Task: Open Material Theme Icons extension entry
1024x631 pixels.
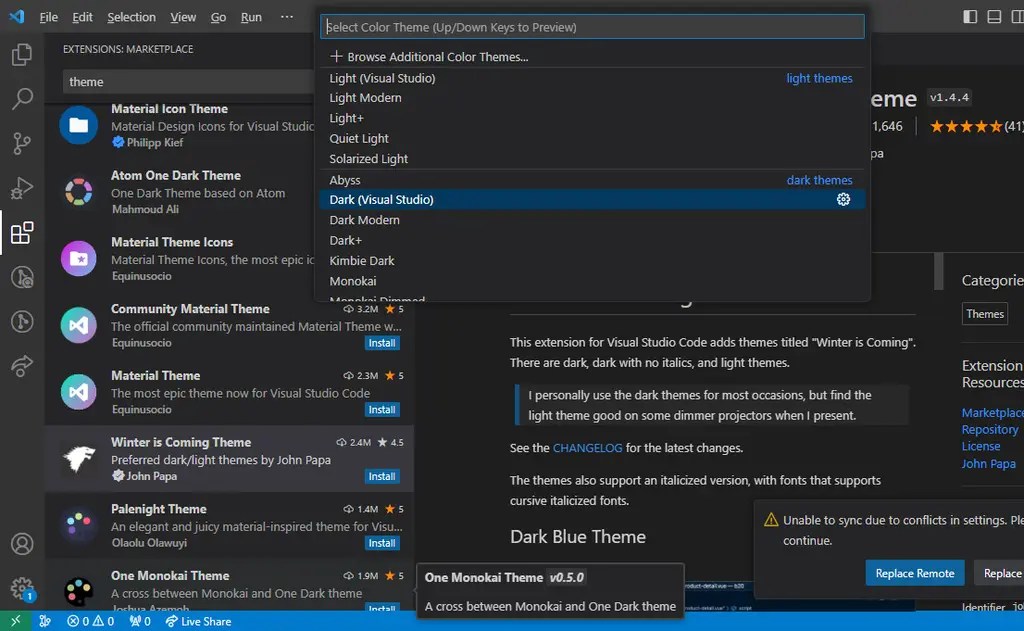Action: (x=180, y=259)
